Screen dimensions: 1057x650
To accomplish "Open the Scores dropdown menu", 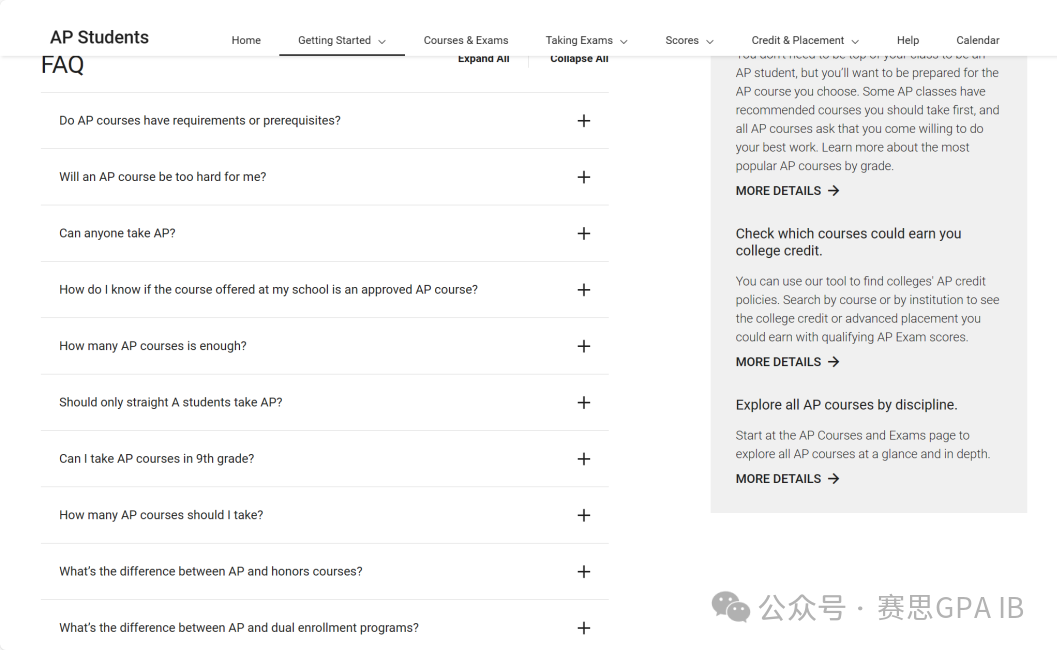I will (689, 41).
